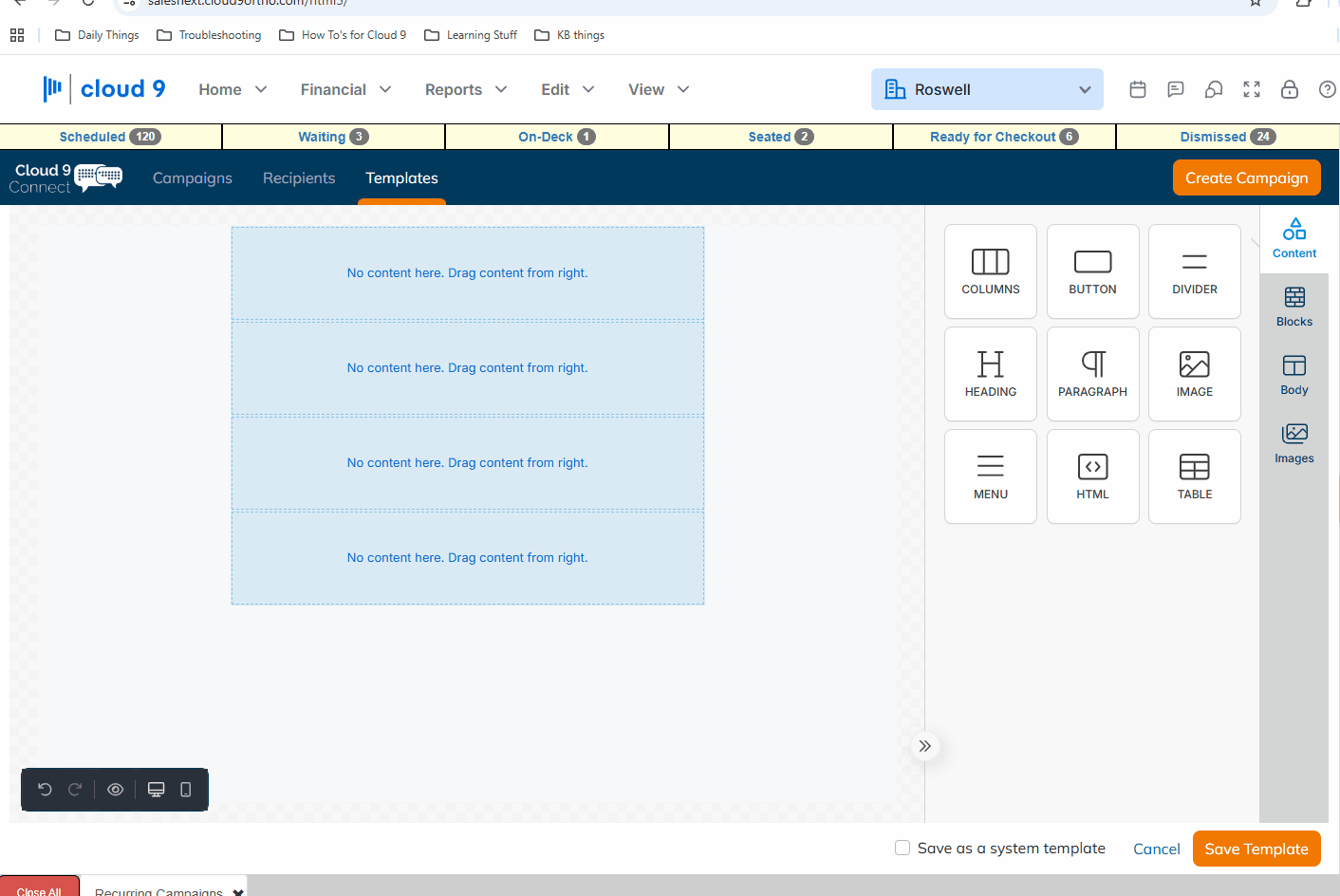Screen dimensions: 1340x896
Task: Switch to the Recipients tab
Action: 299,178
